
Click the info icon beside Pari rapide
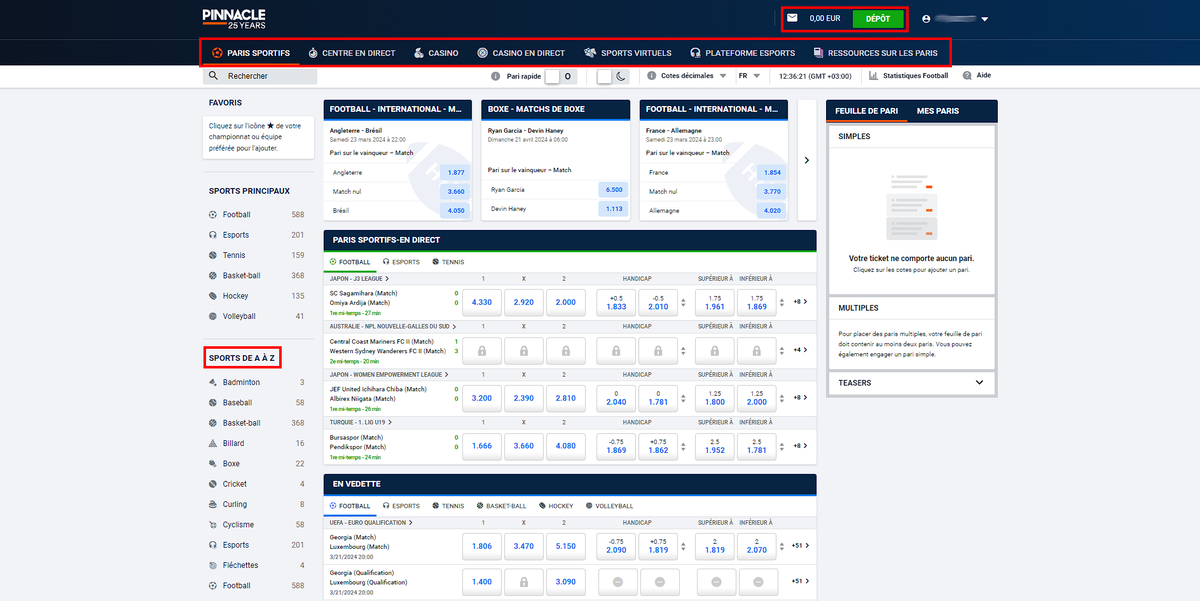point(496,76)
